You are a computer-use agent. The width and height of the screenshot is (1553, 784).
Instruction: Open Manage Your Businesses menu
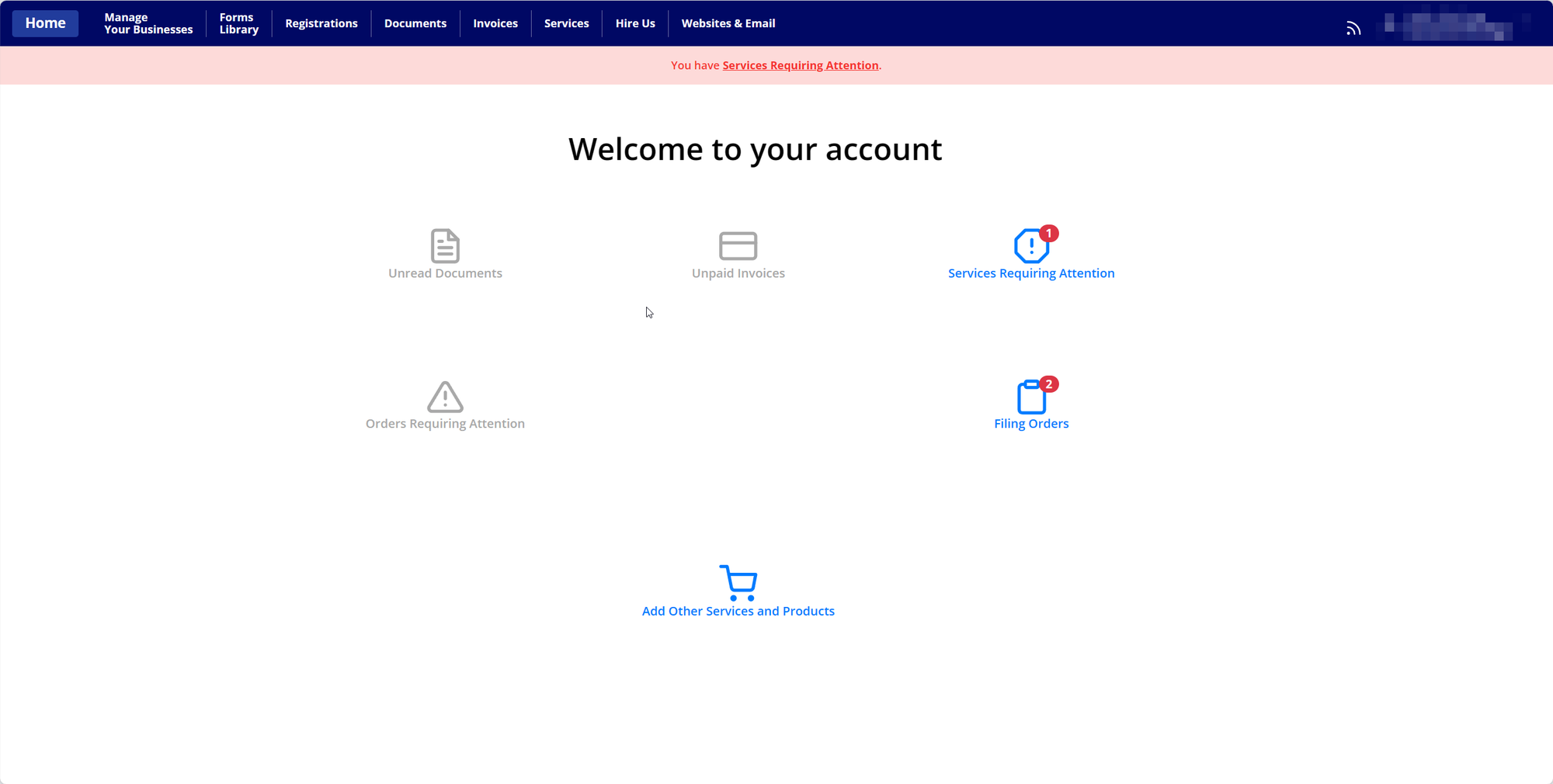pyautogui.click(x=148, y=23)
